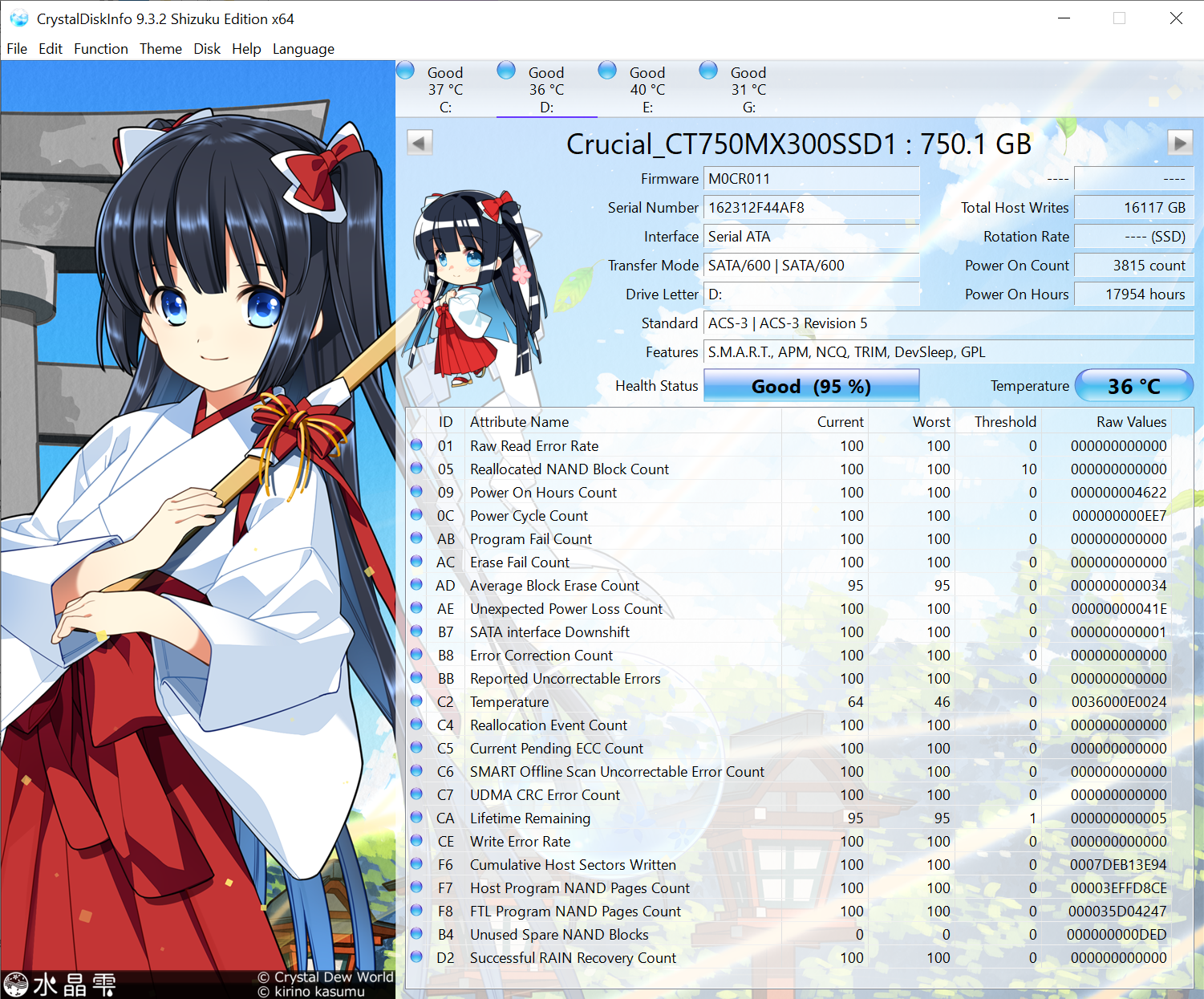Open the Theme menu
The height and width of the screenshot is (999, 1204).
(x=160, y=49)
